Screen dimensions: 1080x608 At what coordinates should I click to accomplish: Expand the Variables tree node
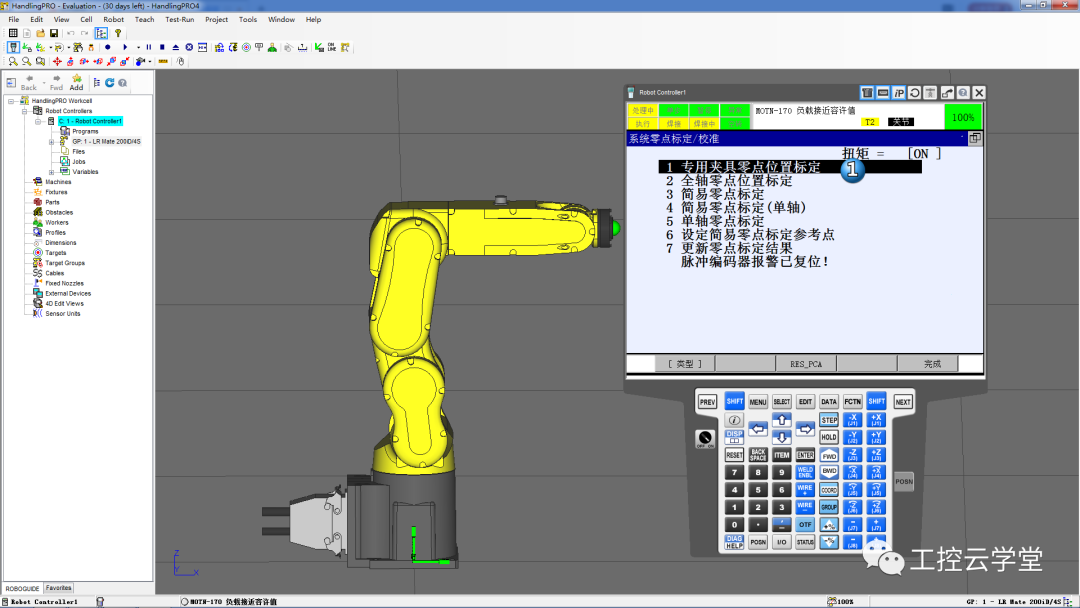52,172
